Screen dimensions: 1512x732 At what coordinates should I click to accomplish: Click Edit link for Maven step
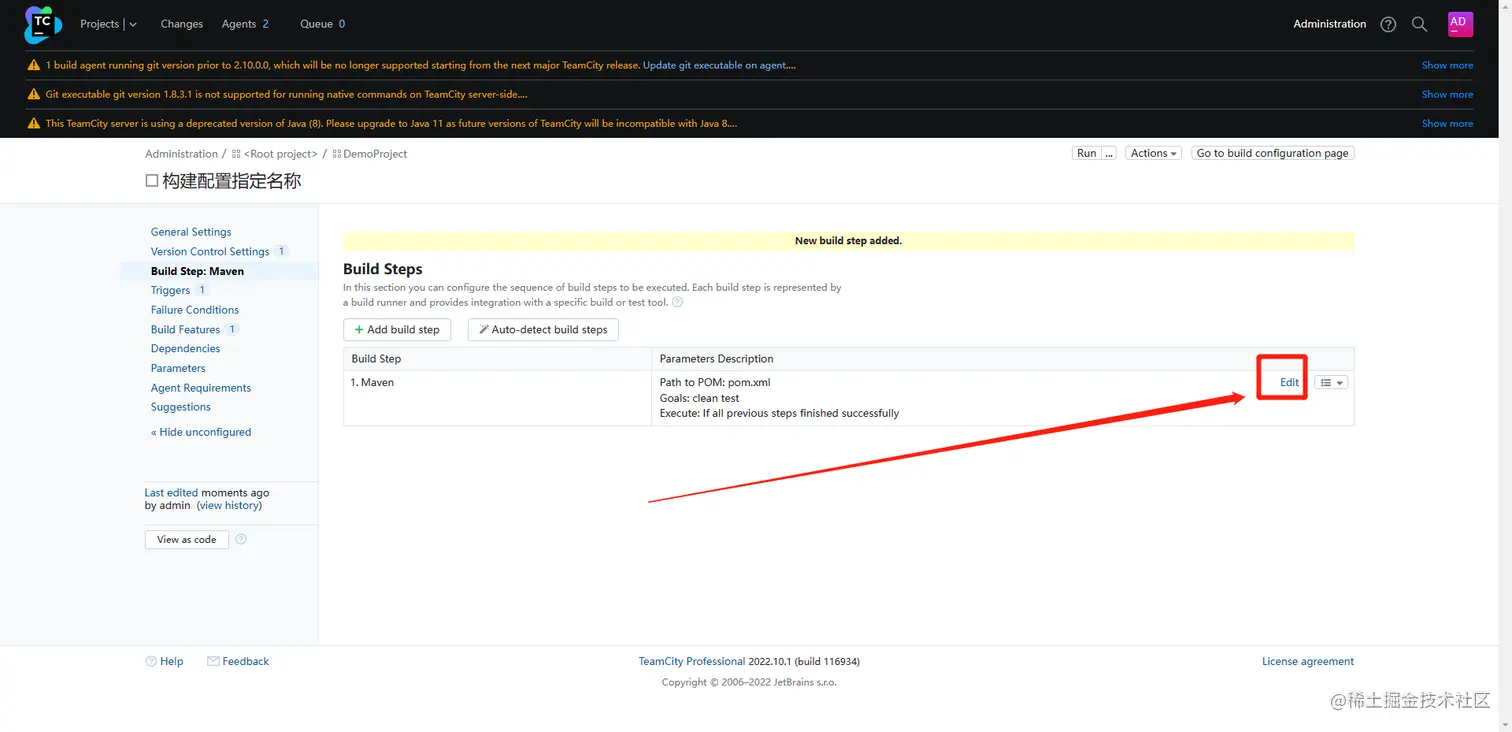click(x=1289, y=383)
